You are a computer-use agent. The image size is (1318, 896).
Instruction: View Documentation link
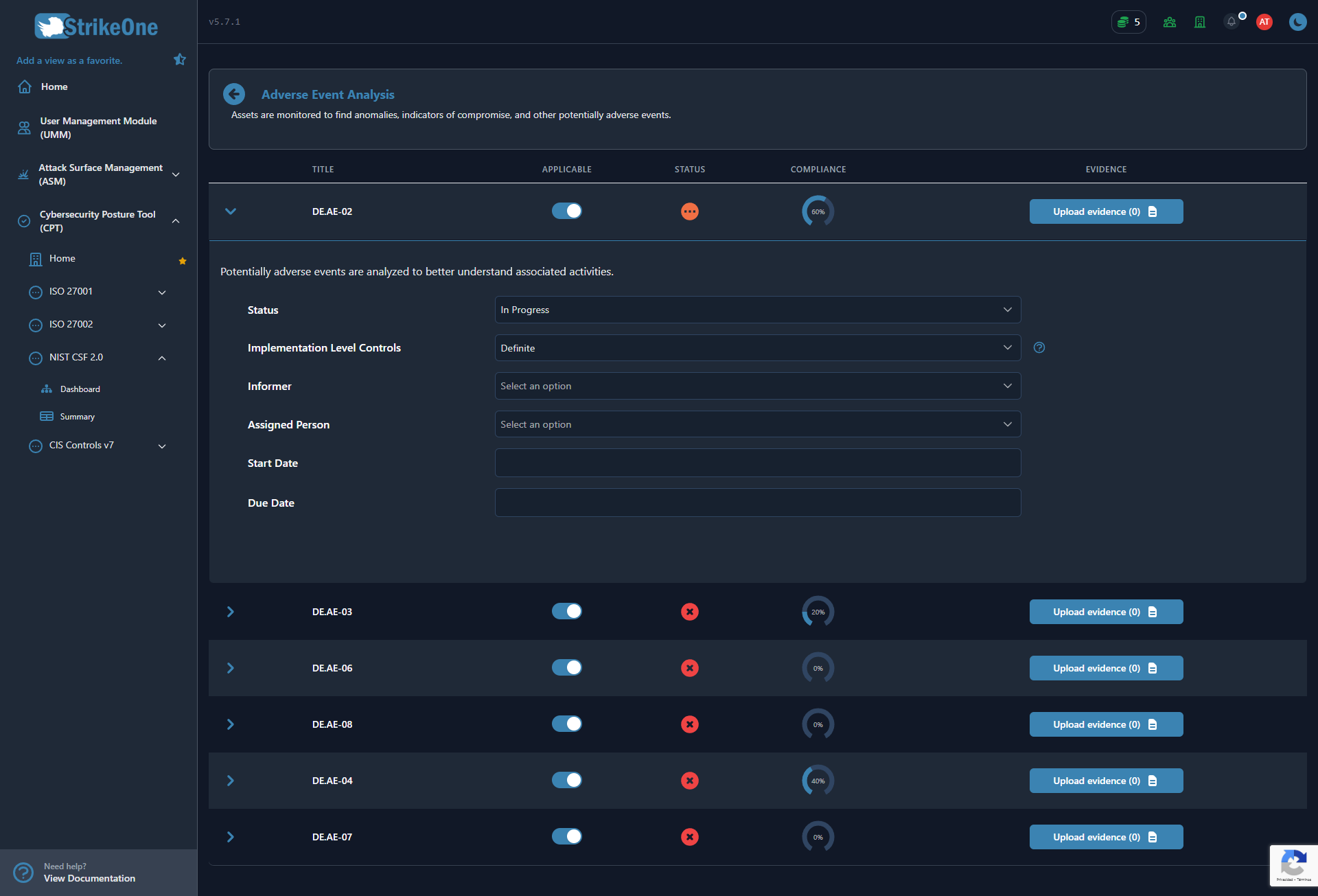click(89, 878)
